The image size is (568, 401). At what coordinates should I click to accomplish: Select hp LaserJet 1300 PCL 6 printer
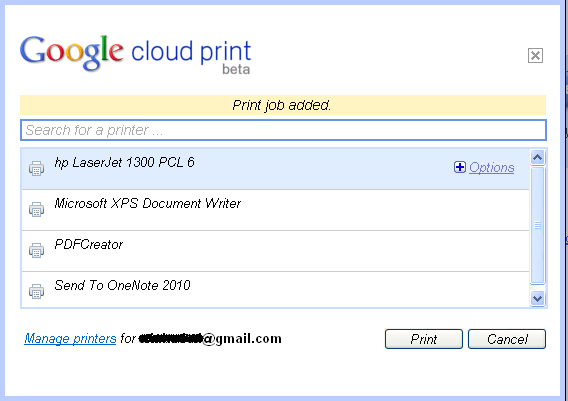point(275,169)
